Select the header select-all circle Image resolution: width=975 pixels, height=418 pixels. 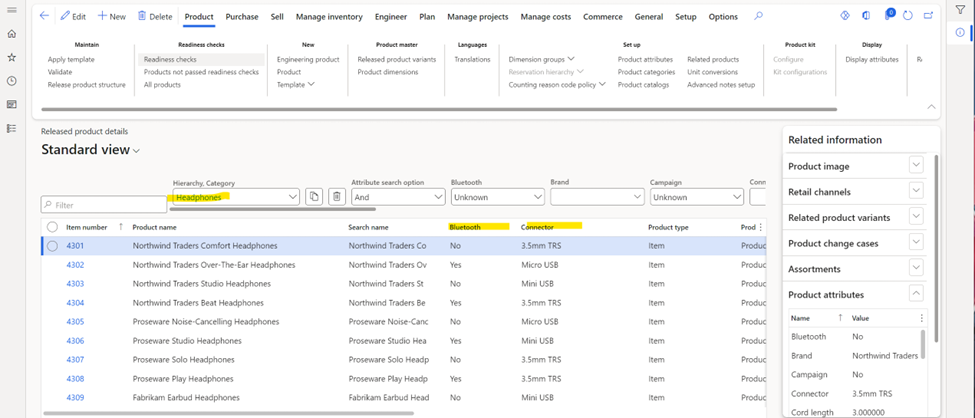(x=52, y=227)
